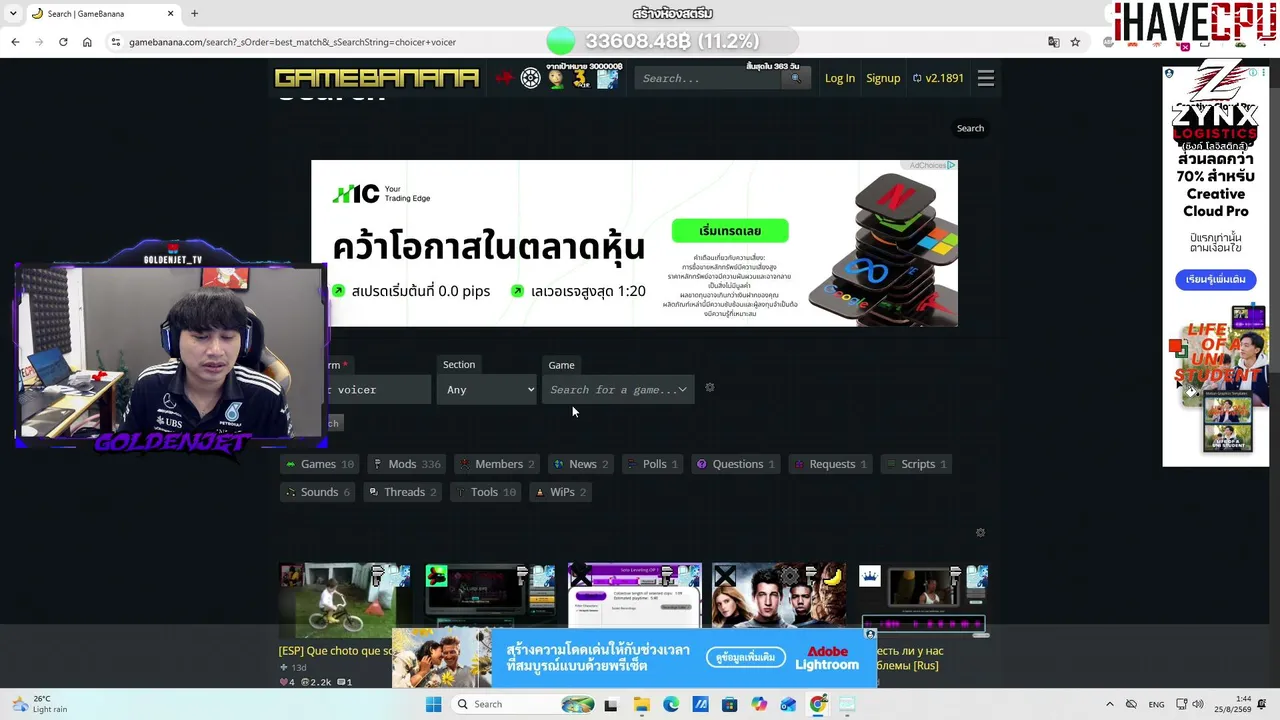Bookmark this page with the star icon
Screen dimensions: 1280x720
point(1075,42)
